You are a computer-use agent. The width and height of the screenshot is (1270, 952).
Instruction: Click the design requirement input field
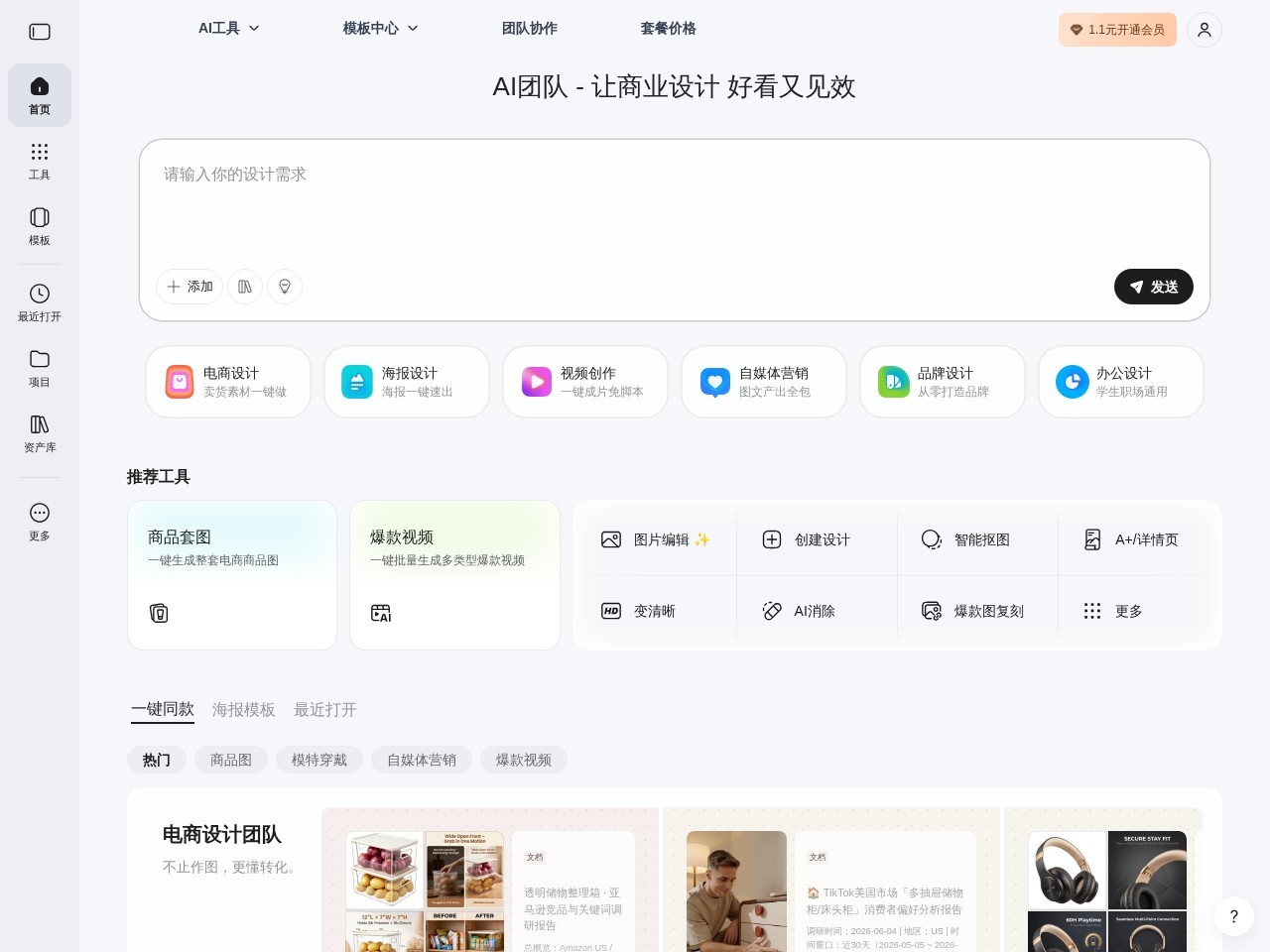[675, 203]
